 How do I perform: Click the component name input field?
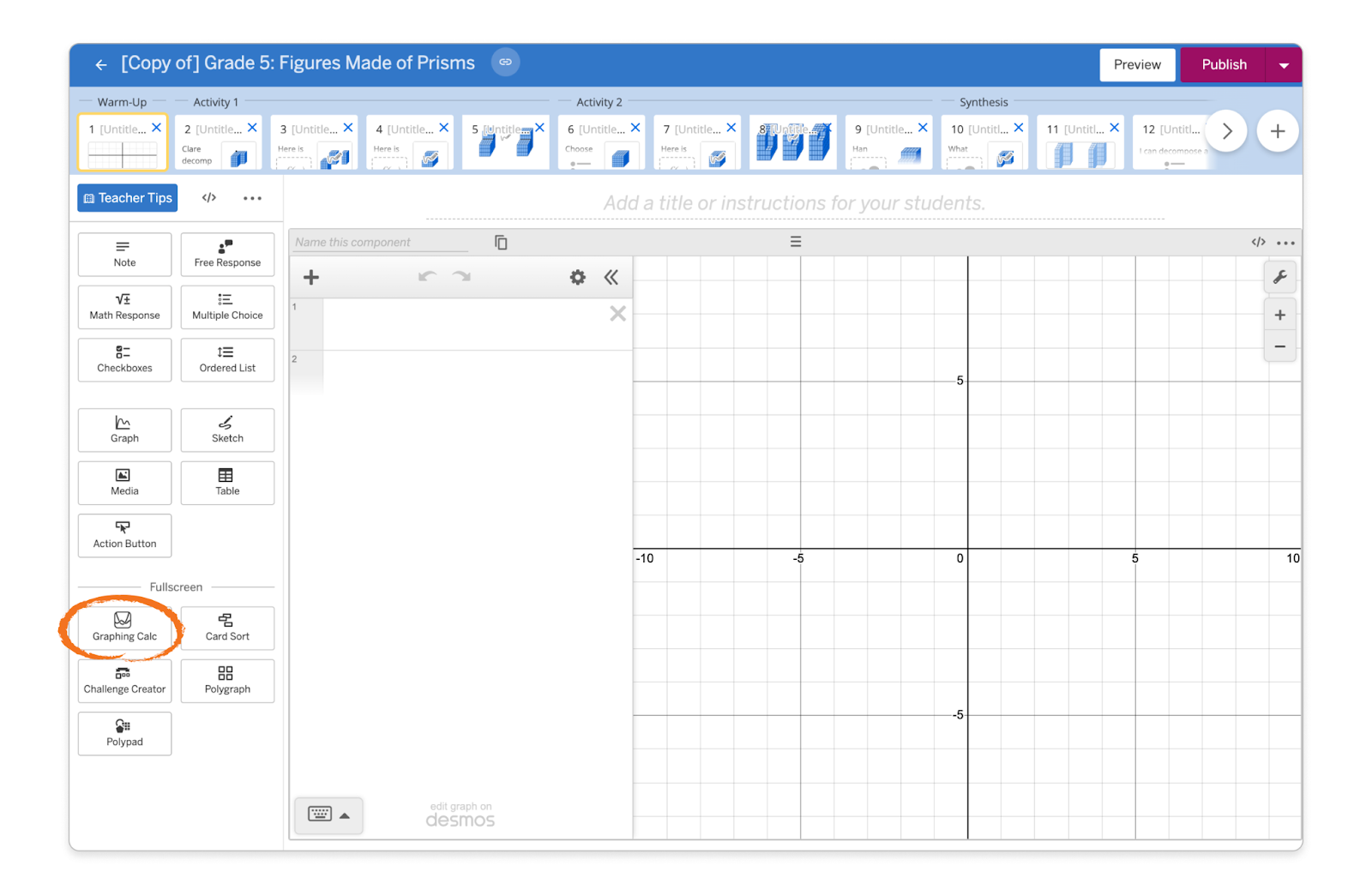pos(381,243)
